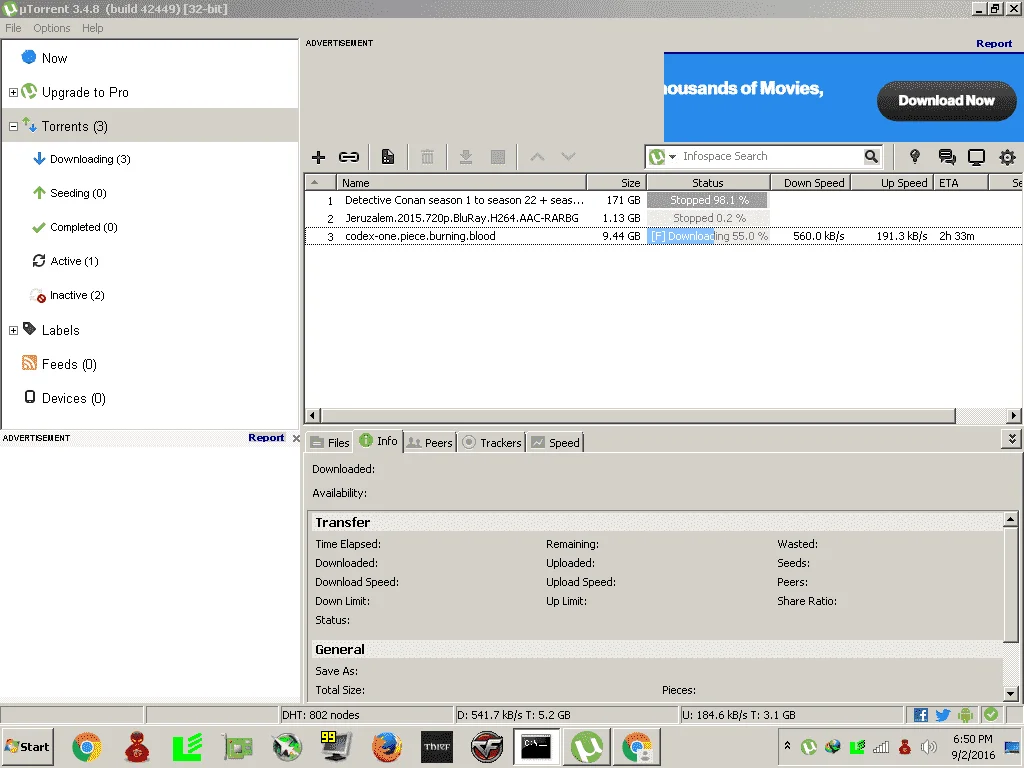
Task: Sort by the Name column header
Action: (x=461, y=183)
